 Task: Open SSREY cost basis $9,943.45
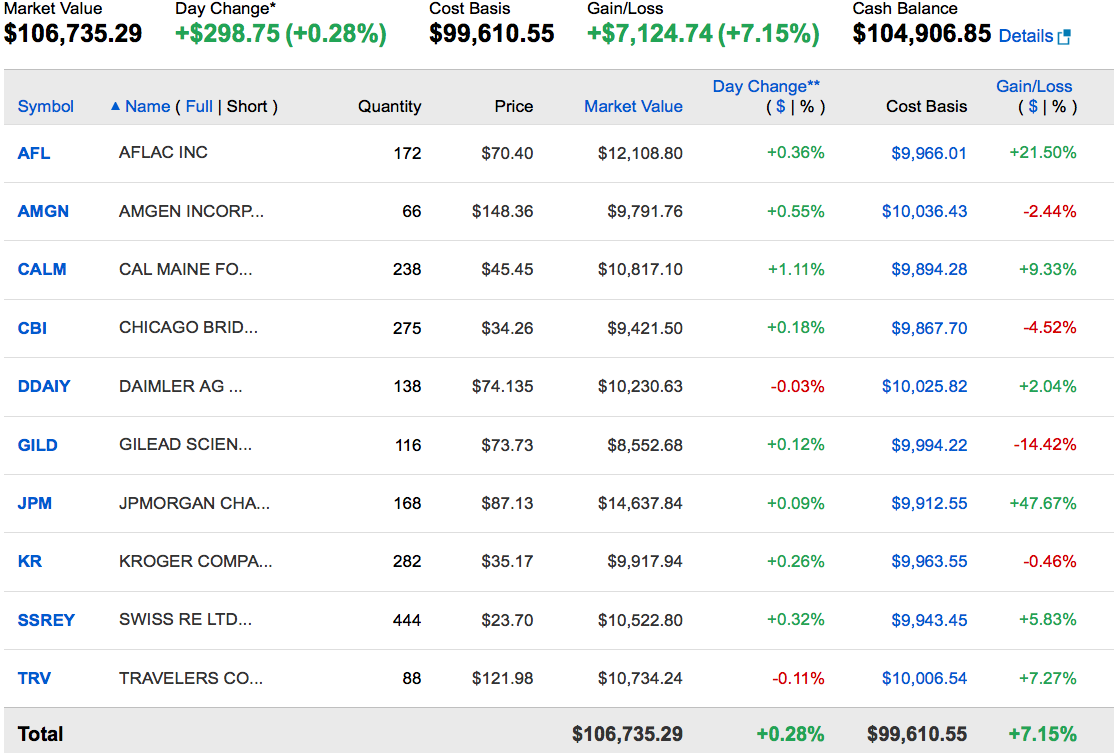pos(929,620)
